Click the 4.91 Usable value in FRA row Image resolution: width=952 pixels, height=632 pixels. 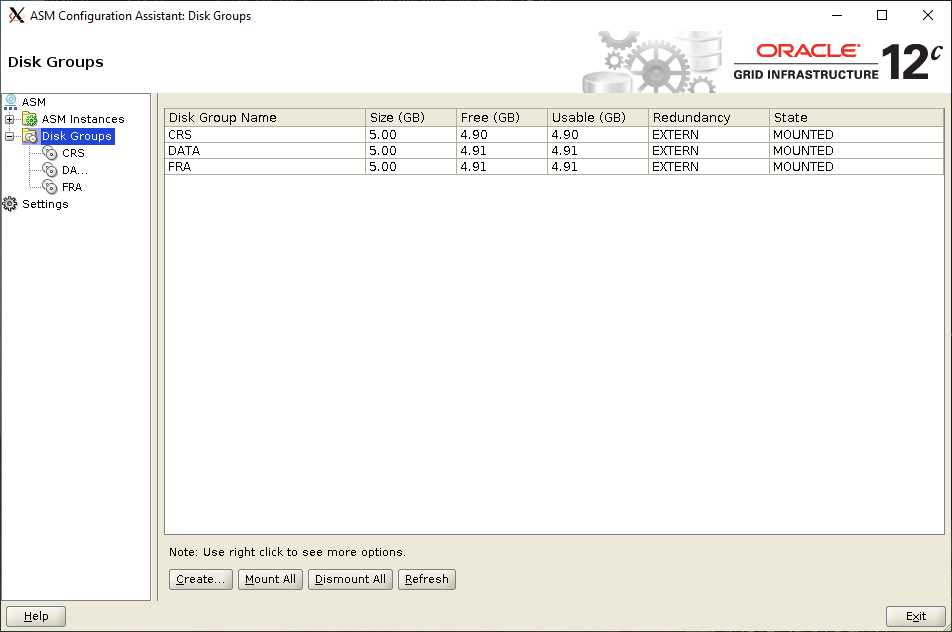(598, 166)
